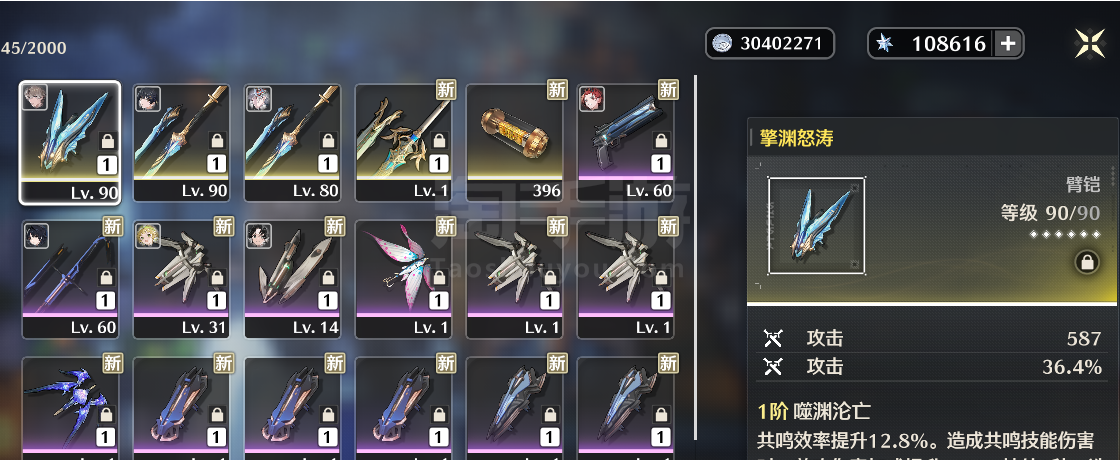The width and height of the screenshot is (1120, 460).
Task: Click the lock icon on the Lv. 60 pistol tile
Action: pos(661,141)
